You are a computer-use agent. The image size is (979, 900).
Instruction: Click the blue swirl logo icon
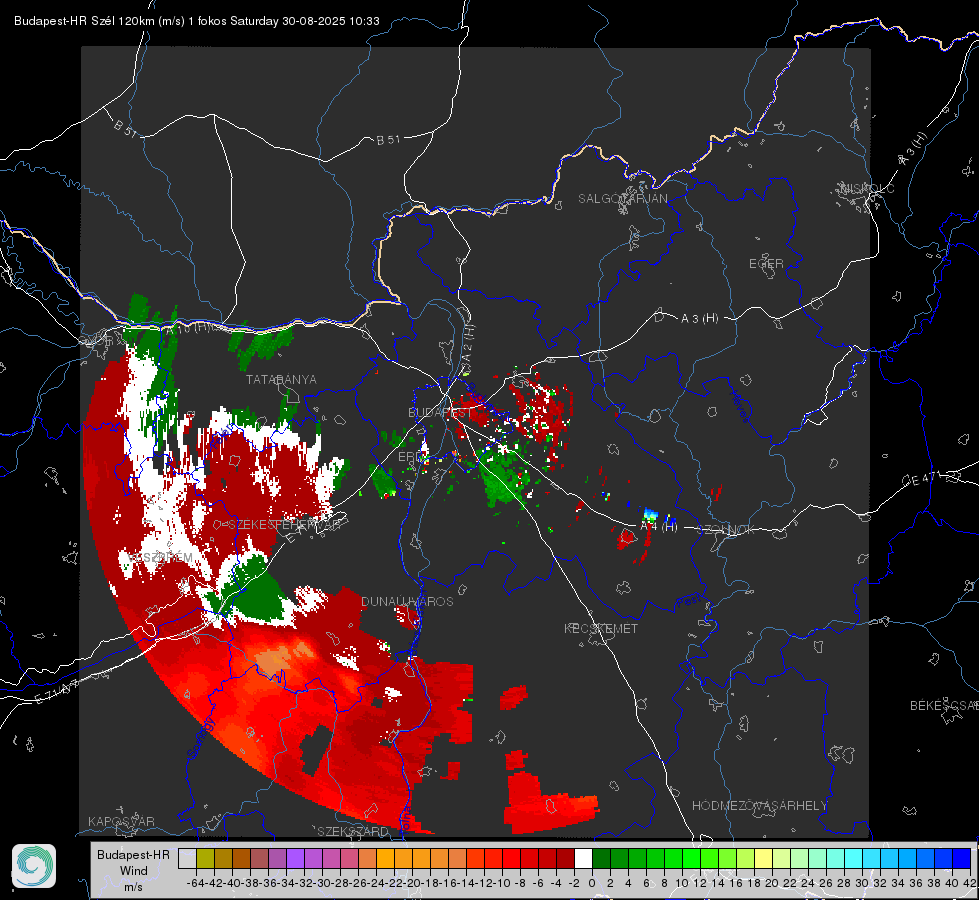34,866
